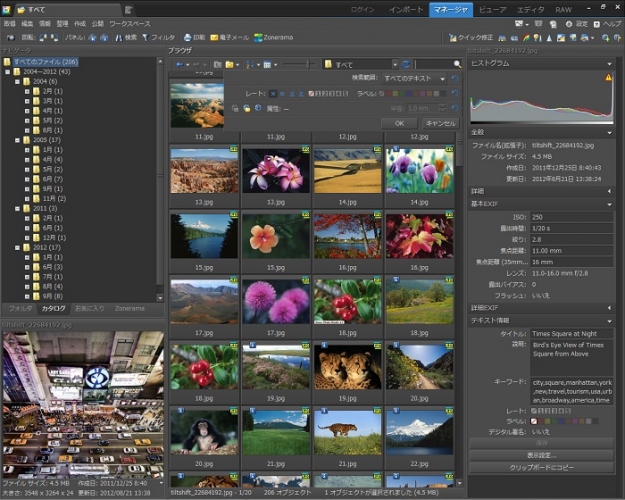Image resolution: width=625 pixels, height=500 pixels.
Task: Click the thumbnail view mode grid icon
Action: click(x=267, y=64)
